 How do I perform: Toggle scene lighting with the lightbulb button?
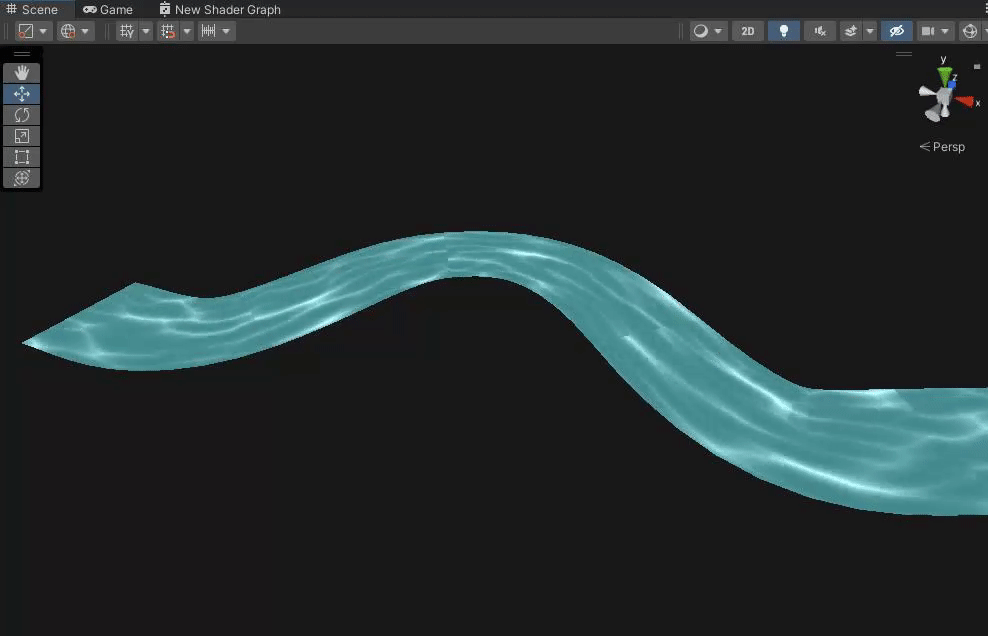(x=783, y=31)
